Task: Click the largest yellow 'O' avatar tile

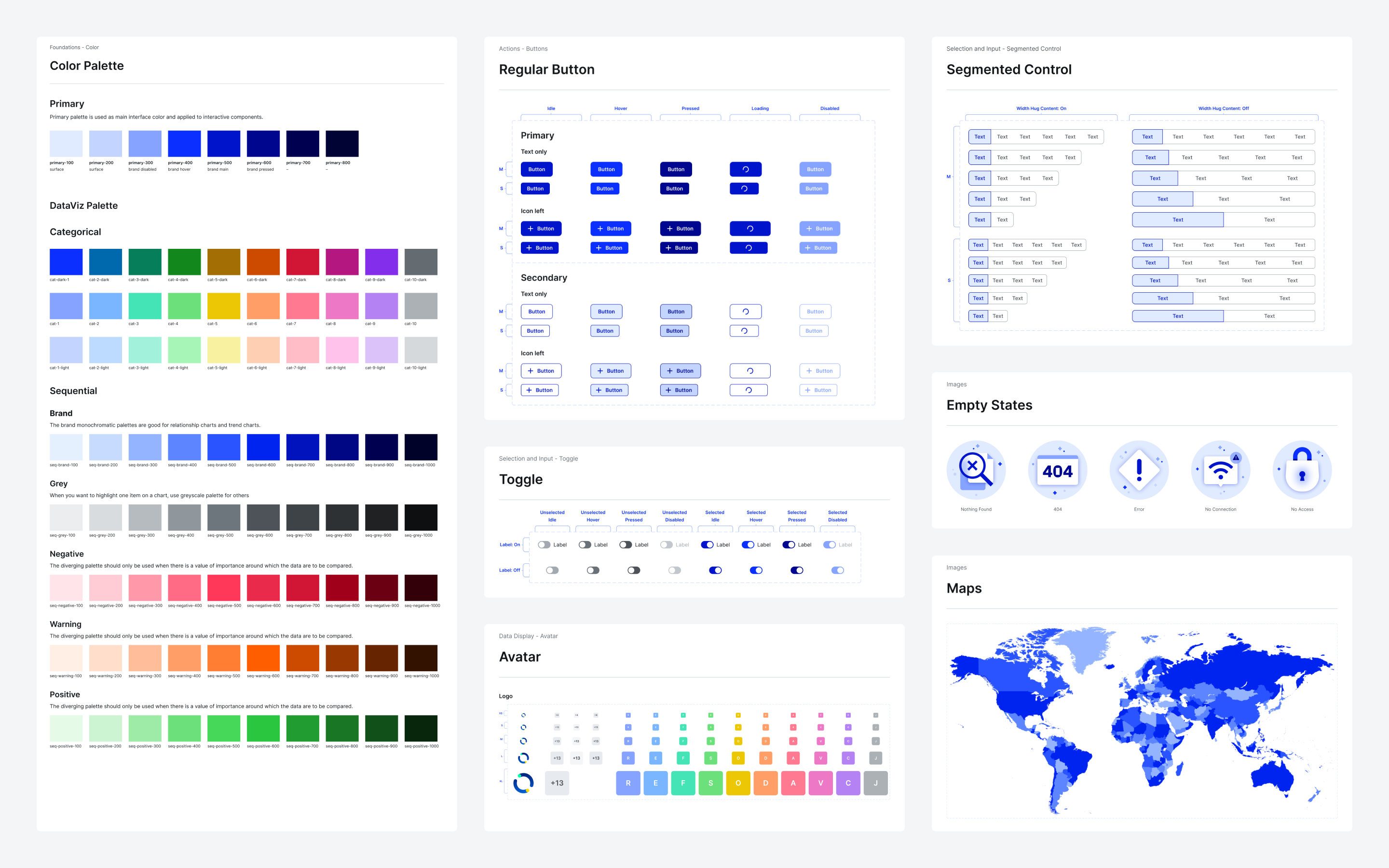Action: [x=737, y=783]
